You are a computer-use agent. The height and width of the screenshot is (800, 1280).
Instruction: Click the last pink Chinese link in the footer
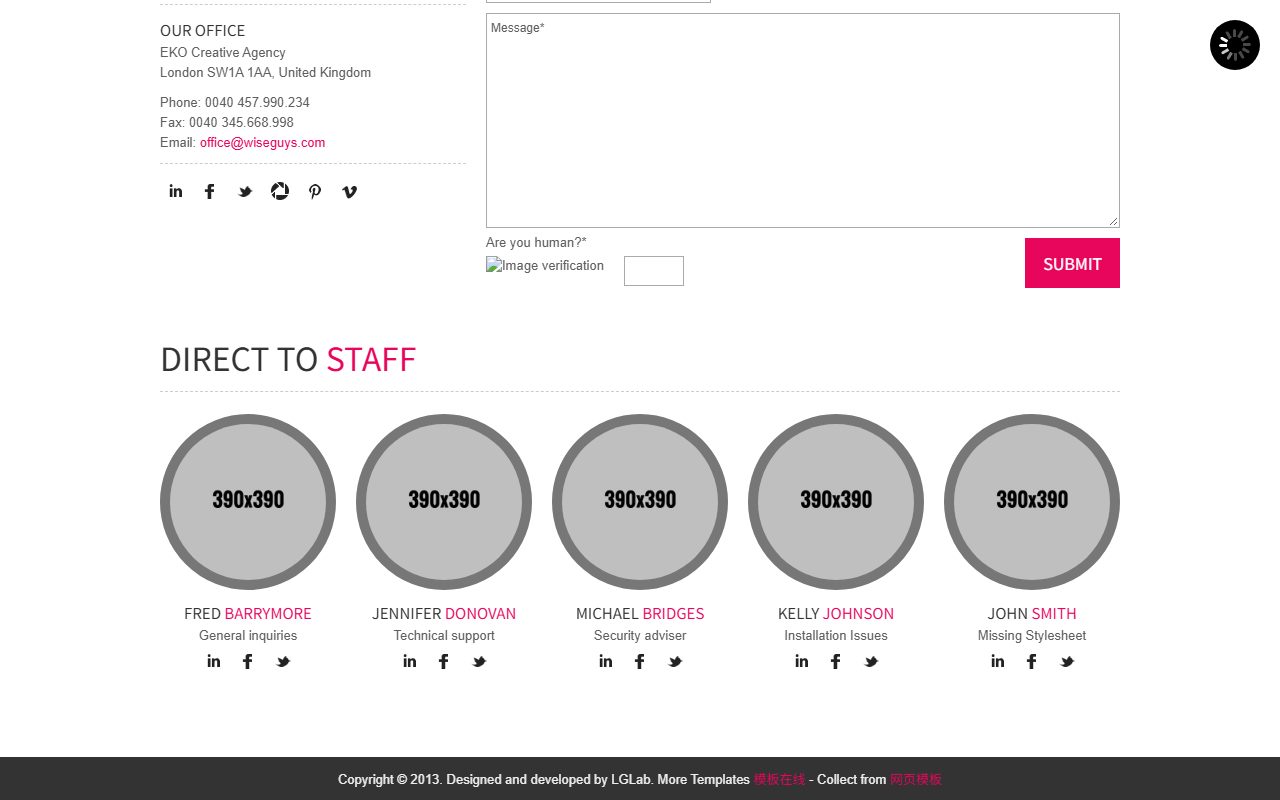coord(916,779)
